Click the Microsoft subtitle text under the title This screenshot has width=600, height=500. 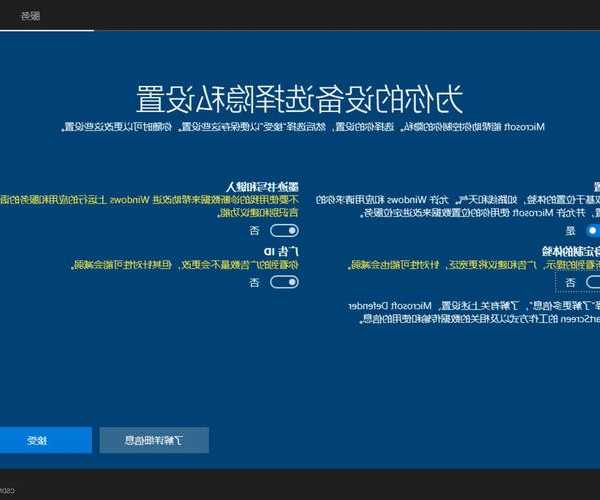[x=300, y=127]
